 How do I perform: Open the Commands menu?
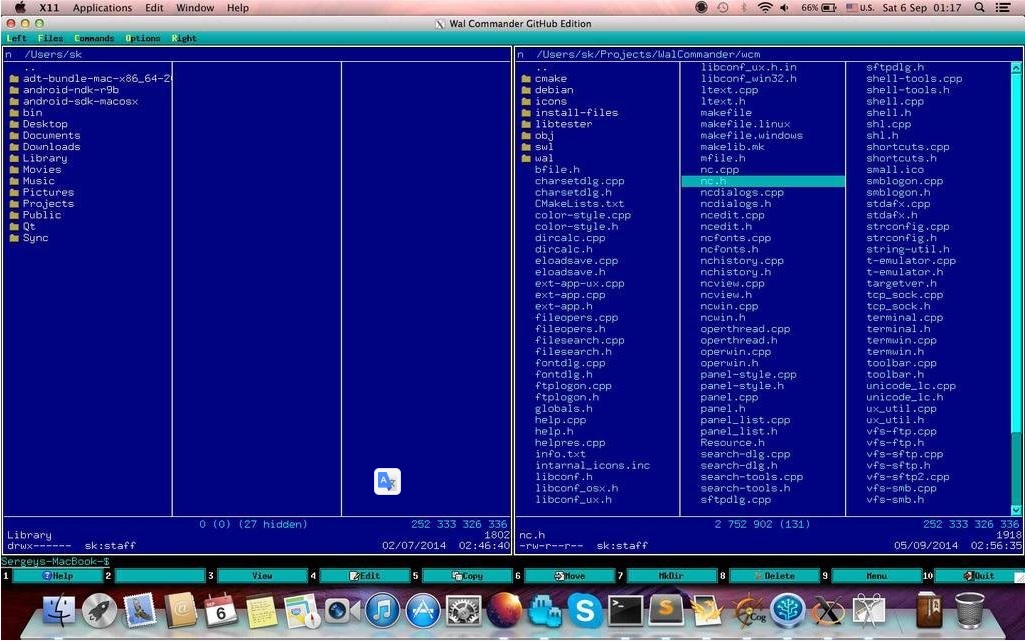(x=94, y=38)
